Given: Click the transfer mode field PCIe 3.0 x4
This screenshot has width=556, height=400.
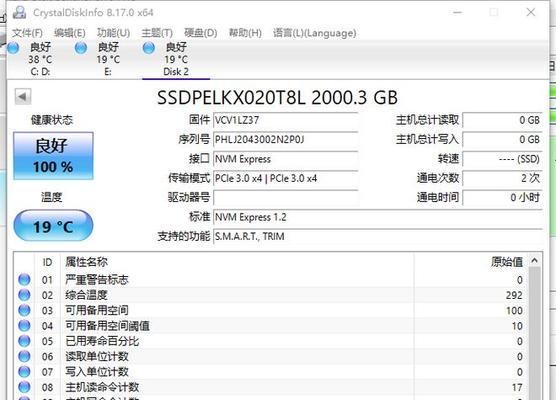Looking at the screenshot, I should coord(285,178).
